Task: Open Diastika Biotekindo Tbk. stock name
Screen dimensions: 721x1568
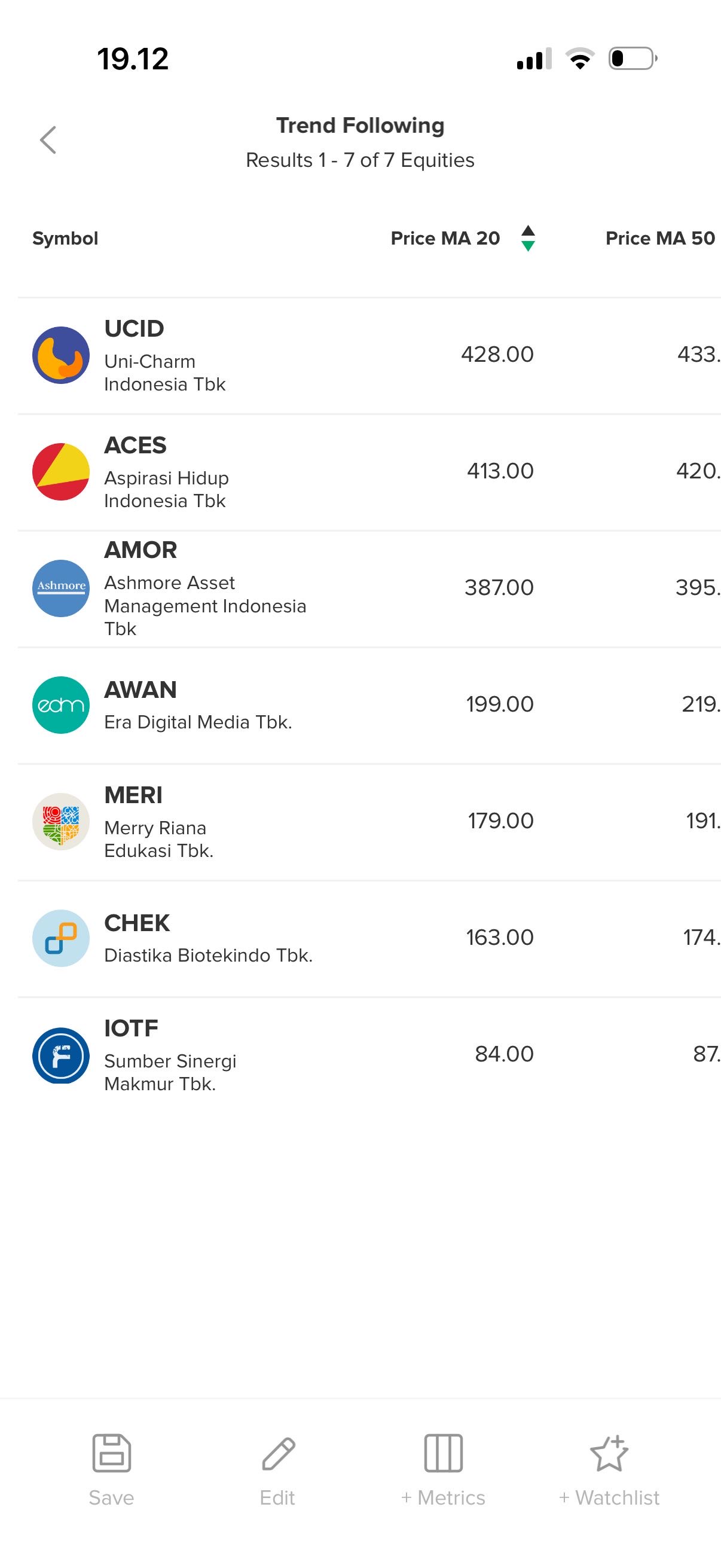Action: click(208, 955)
